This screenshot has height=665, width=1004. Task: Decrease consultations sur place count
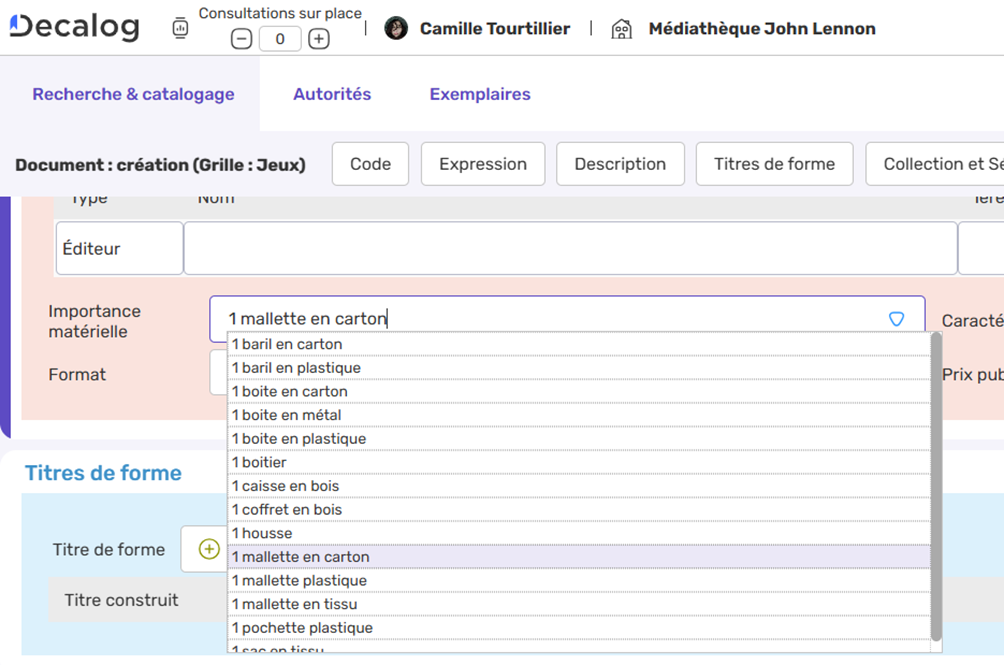point(241,39)
